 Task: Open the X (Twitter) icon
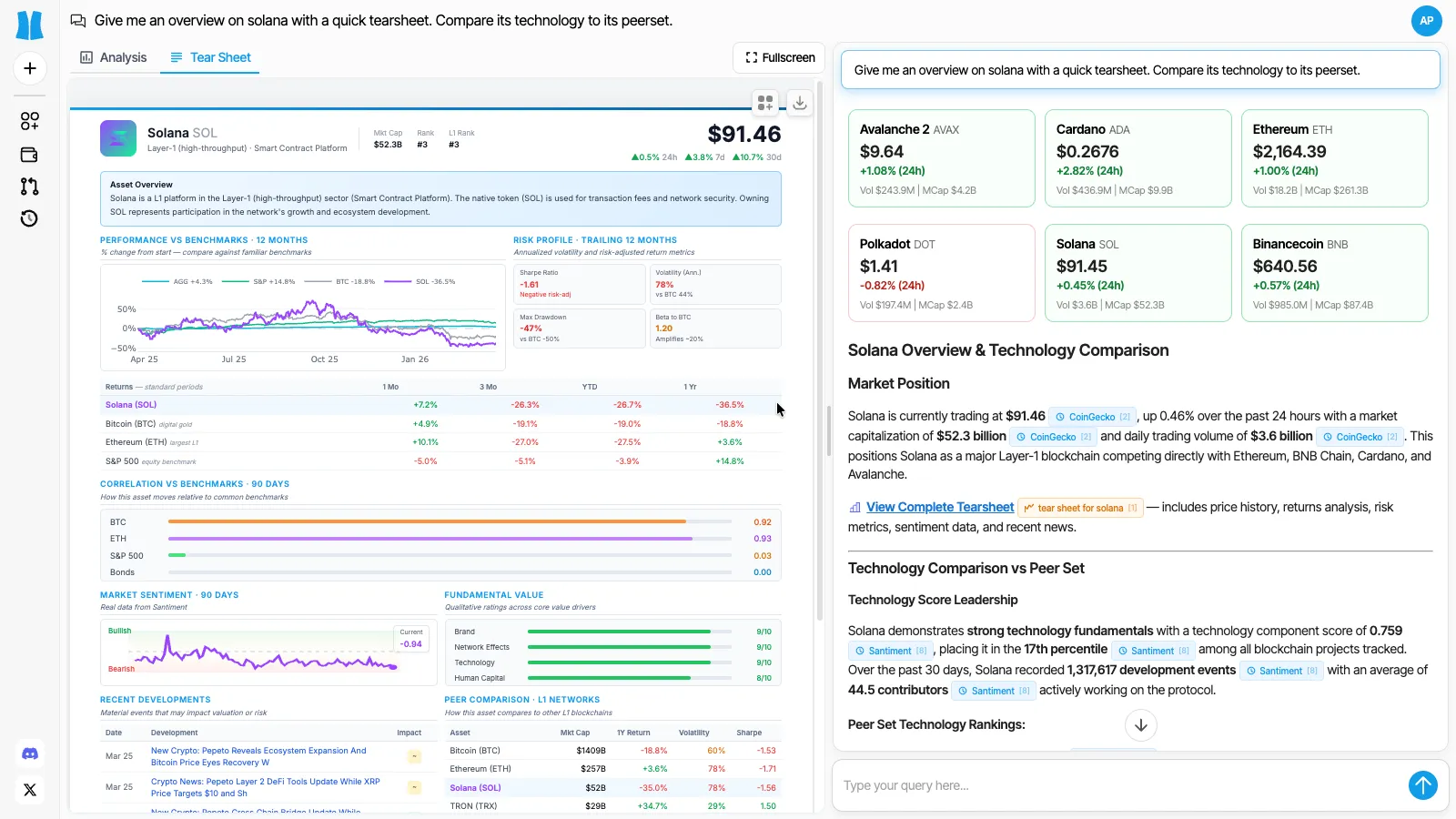pyautogui.click(x=30, y=790)
